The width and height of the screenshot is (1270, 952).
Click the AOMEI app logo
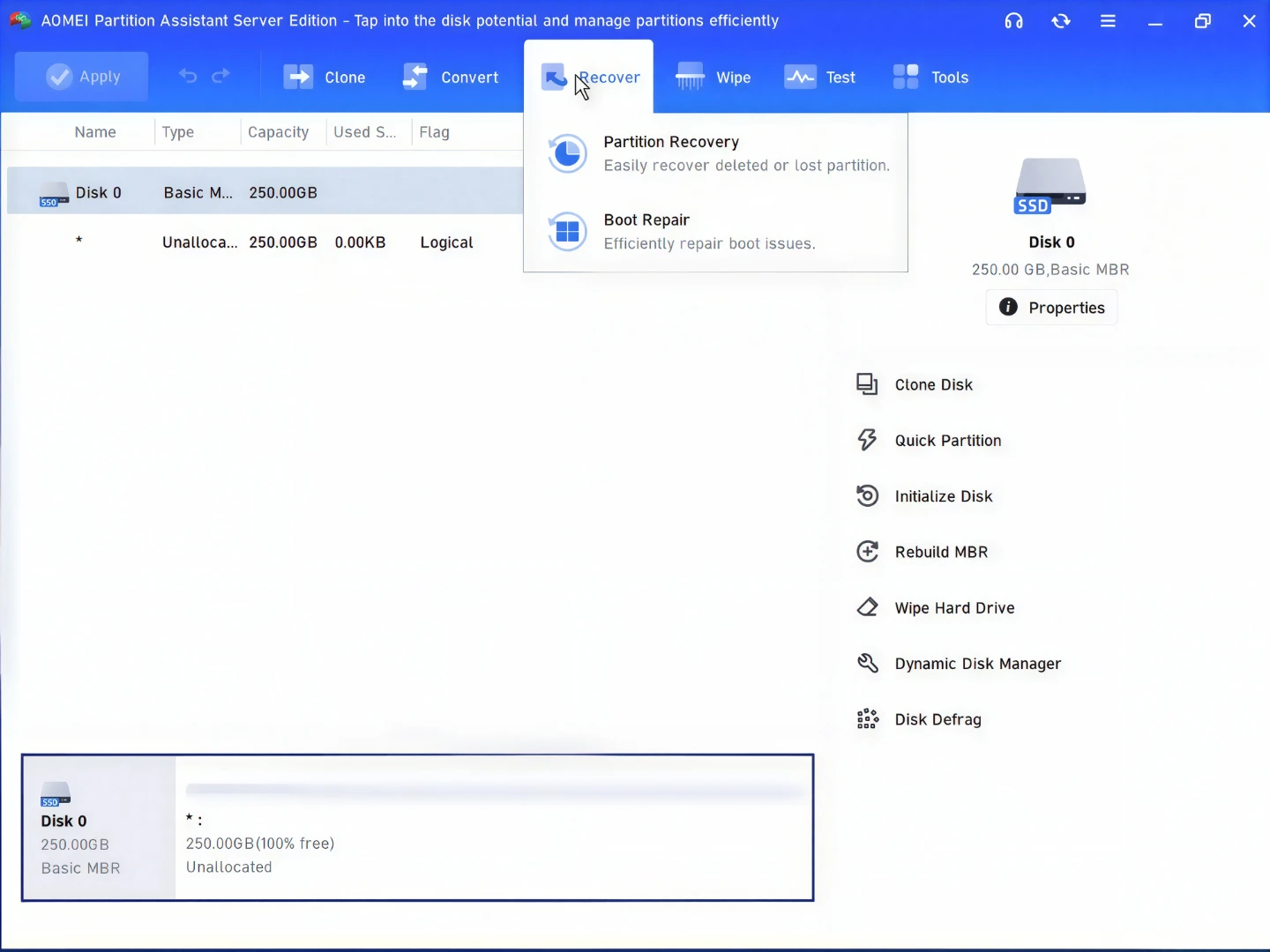[20, 20]
